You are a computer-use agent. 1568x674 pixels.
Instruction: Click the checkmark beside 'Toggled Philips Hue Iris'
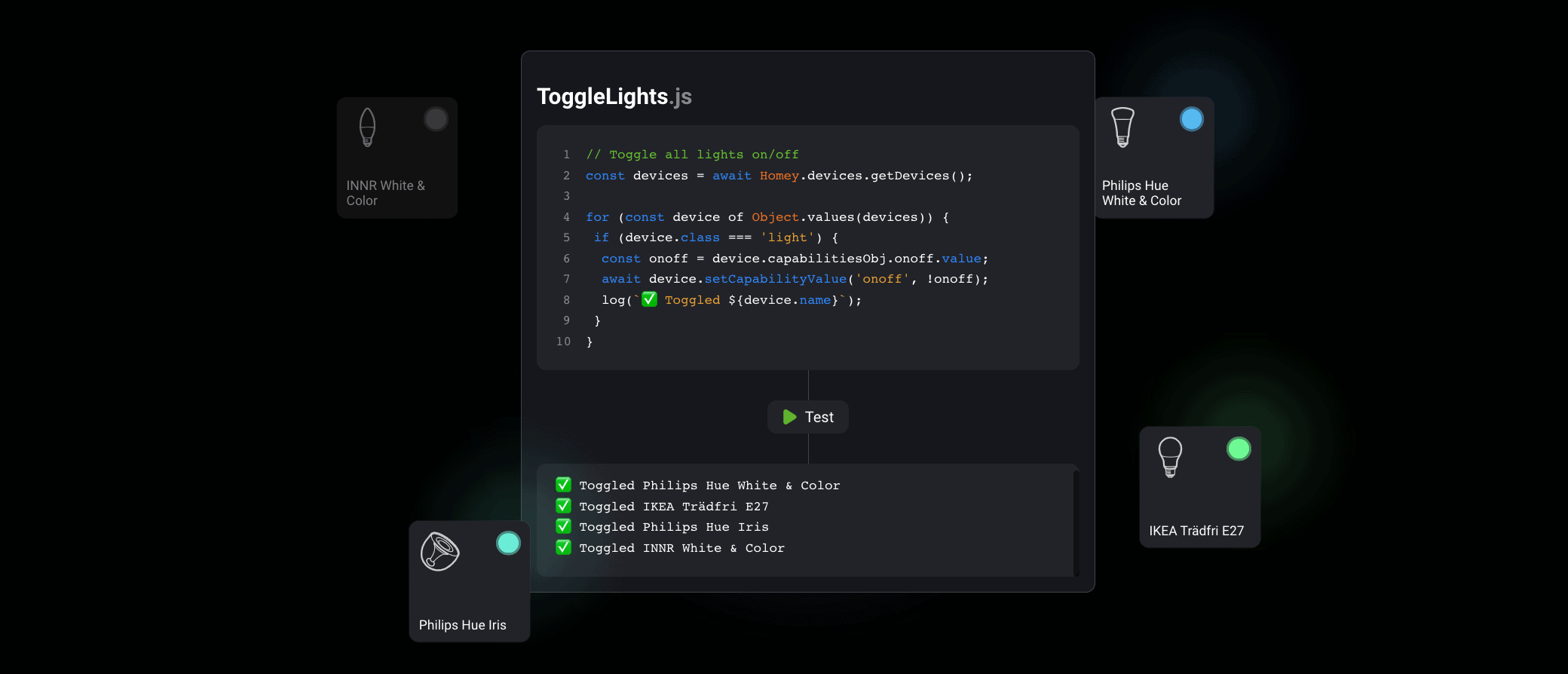pyautogui.click(x=563, y=526)
